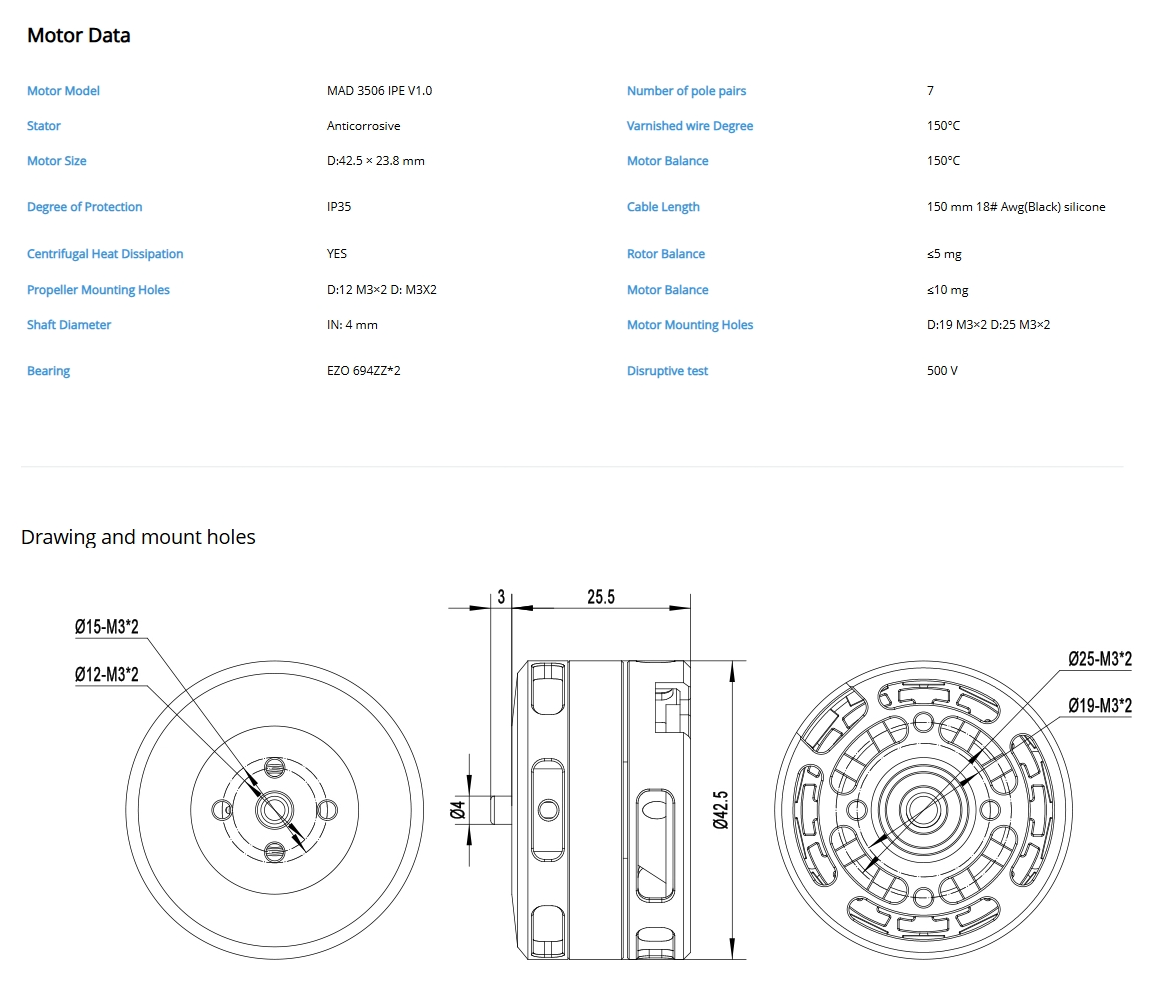Click the Motor Model label

pyautogui.click(x=63, y=91)
